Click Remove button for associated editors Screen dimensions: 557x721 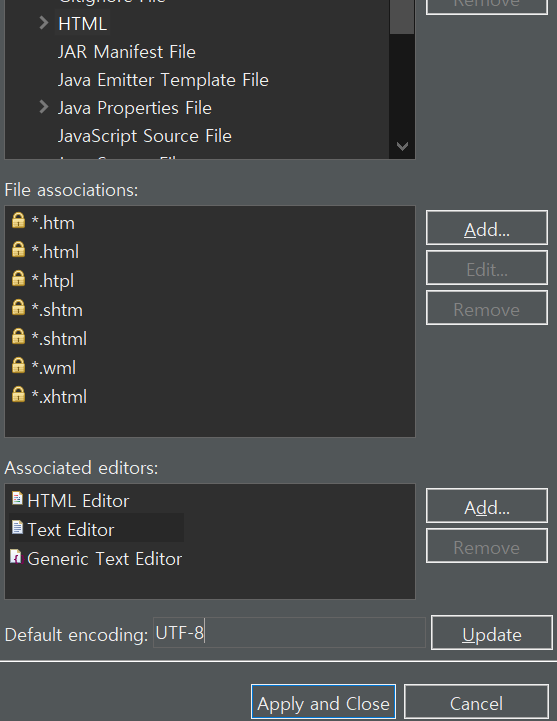click(x=487, y=546)
